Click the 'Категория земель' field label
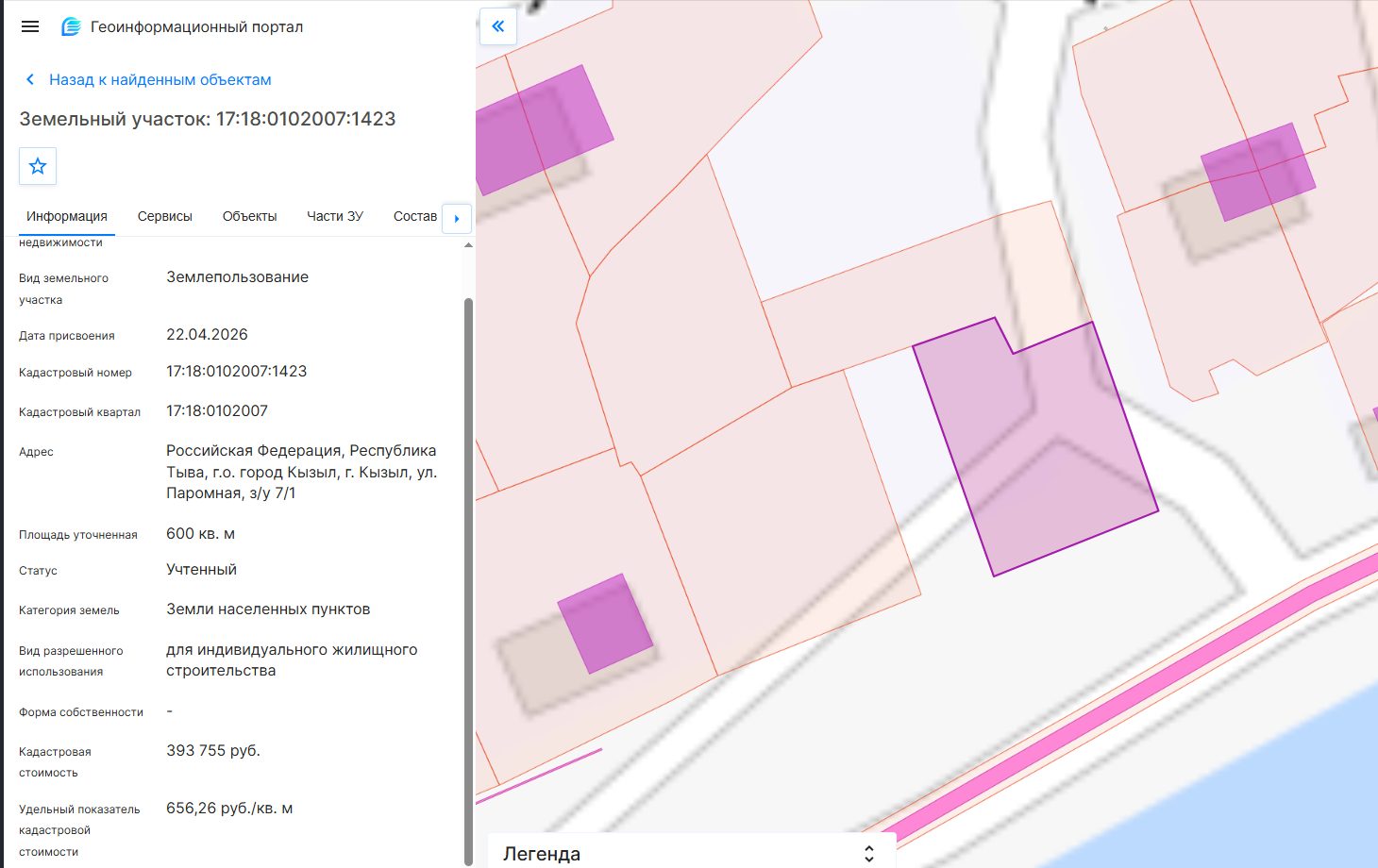Viewport: 1378px width, 868px height. point(69,610)
